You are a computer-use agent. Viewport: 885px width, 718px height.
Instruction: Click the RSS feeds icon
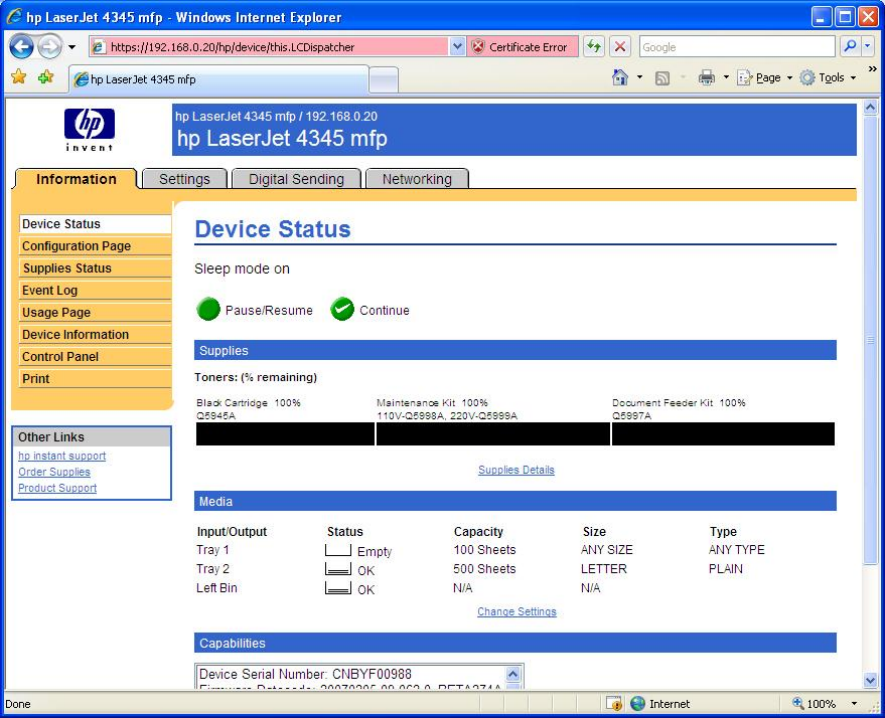point(662,78)
